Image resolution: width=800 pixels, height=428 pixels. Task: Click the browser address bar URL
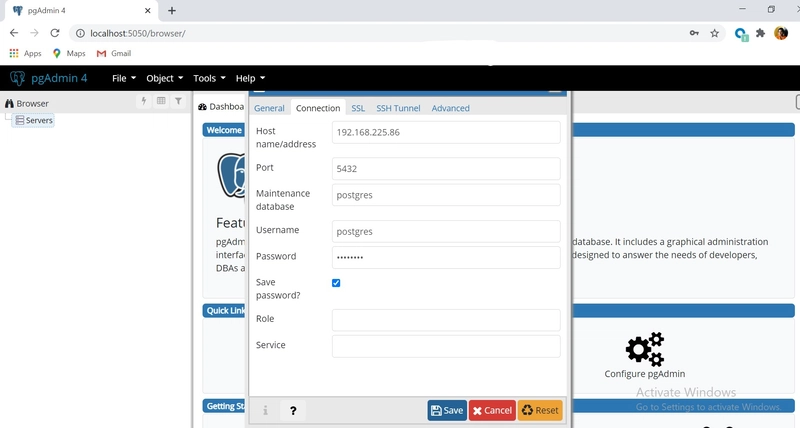(x=138, y=33)
